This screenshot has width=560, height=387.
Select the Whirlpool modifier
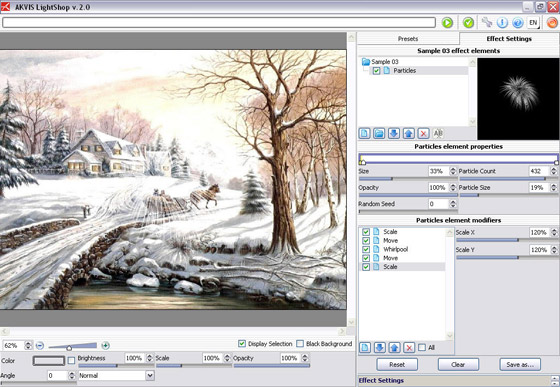click(396, 249)
